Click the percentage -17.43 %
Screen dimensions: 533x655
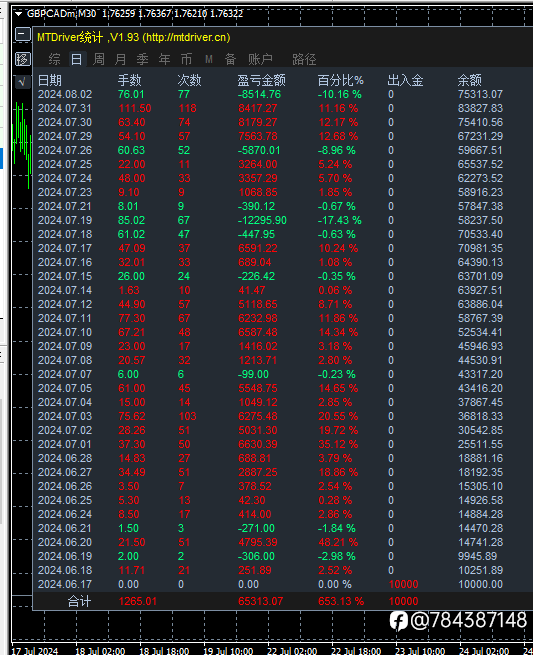(340, 221)
